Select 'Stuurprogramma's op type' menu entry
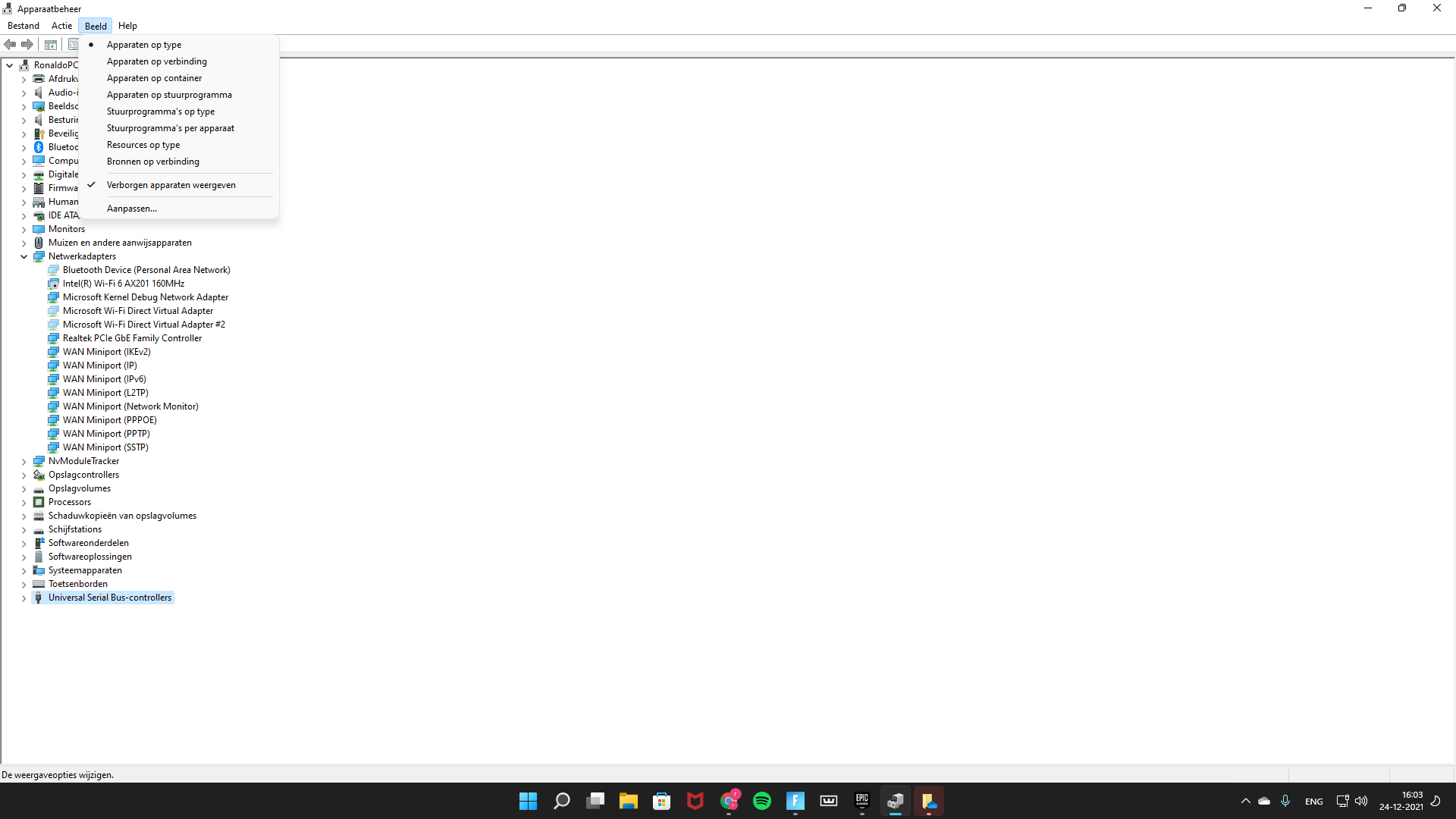 click(160, 111)
